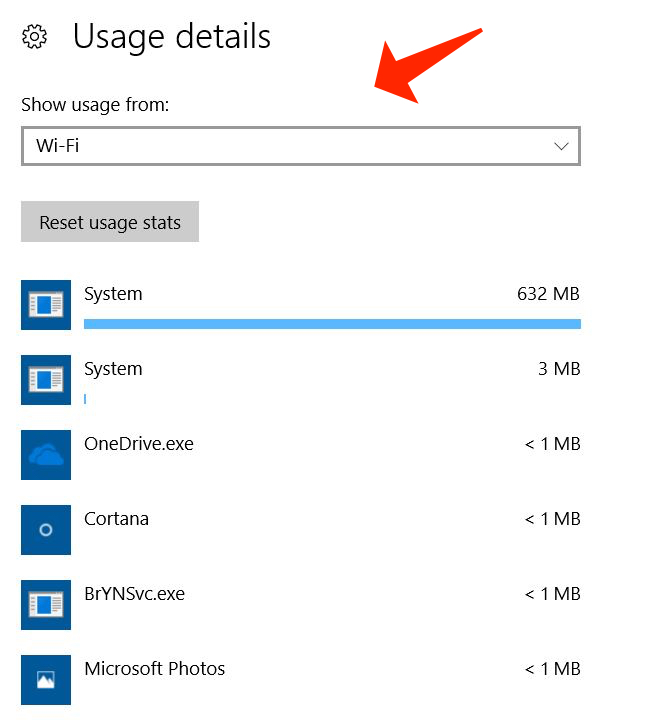Click the Settings gear icon beside Usage details
Image resolution: width=646 pixels, height=721 pixels.
pyautogui.click(x=35, y=37)
